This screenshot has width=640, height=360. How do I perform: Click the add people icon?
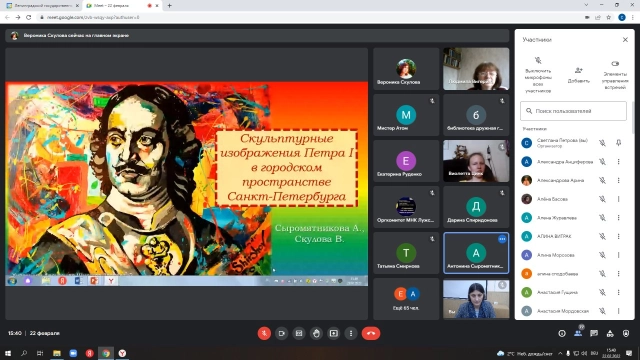coord(578,70)
